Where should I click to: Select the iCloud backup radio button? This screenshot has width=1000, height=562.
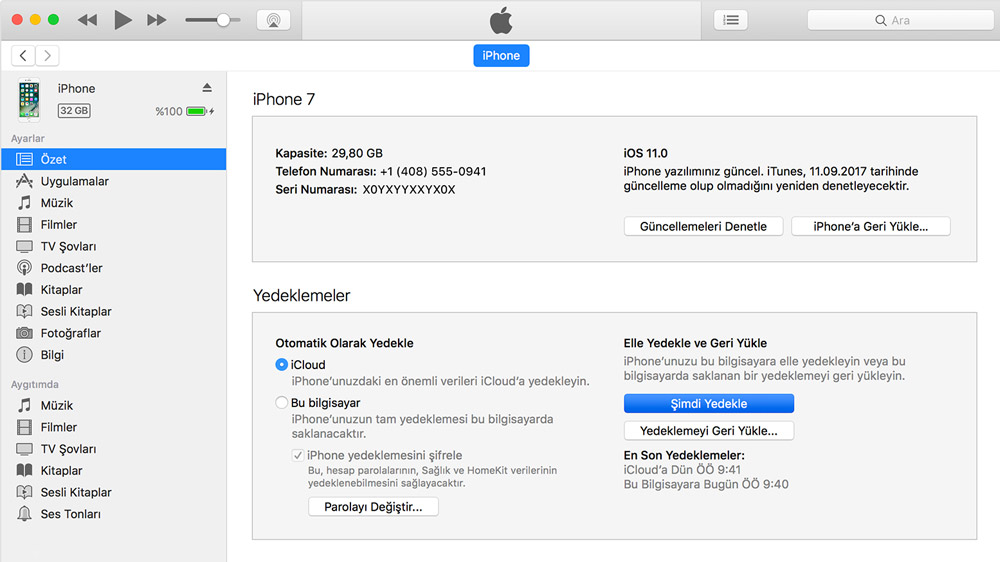tap(281, 365)
